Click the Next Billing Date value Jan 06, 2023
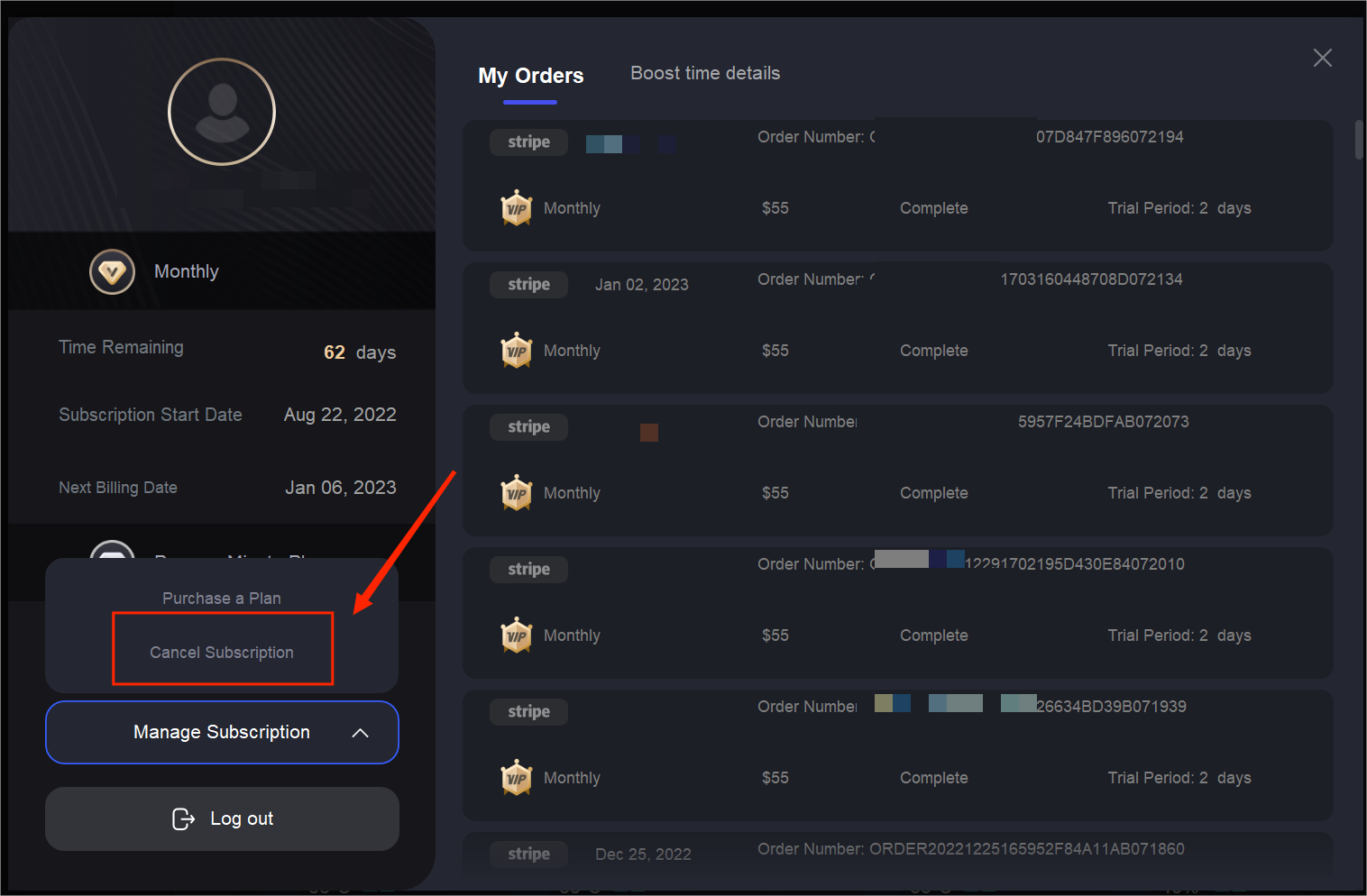 click(x=341, y=488)
